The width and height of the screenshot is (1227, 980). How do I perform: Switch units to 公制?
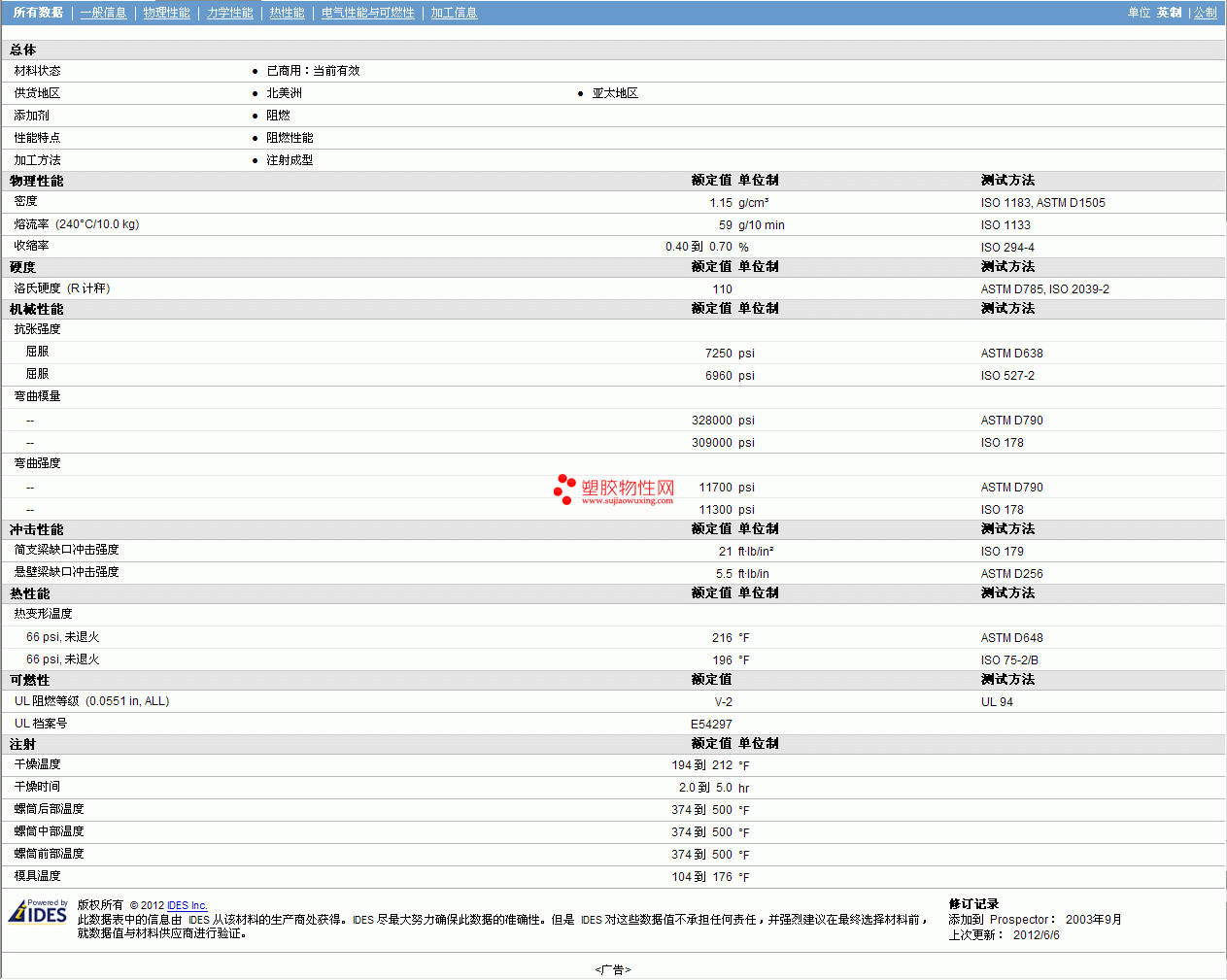pos(1205,13)
